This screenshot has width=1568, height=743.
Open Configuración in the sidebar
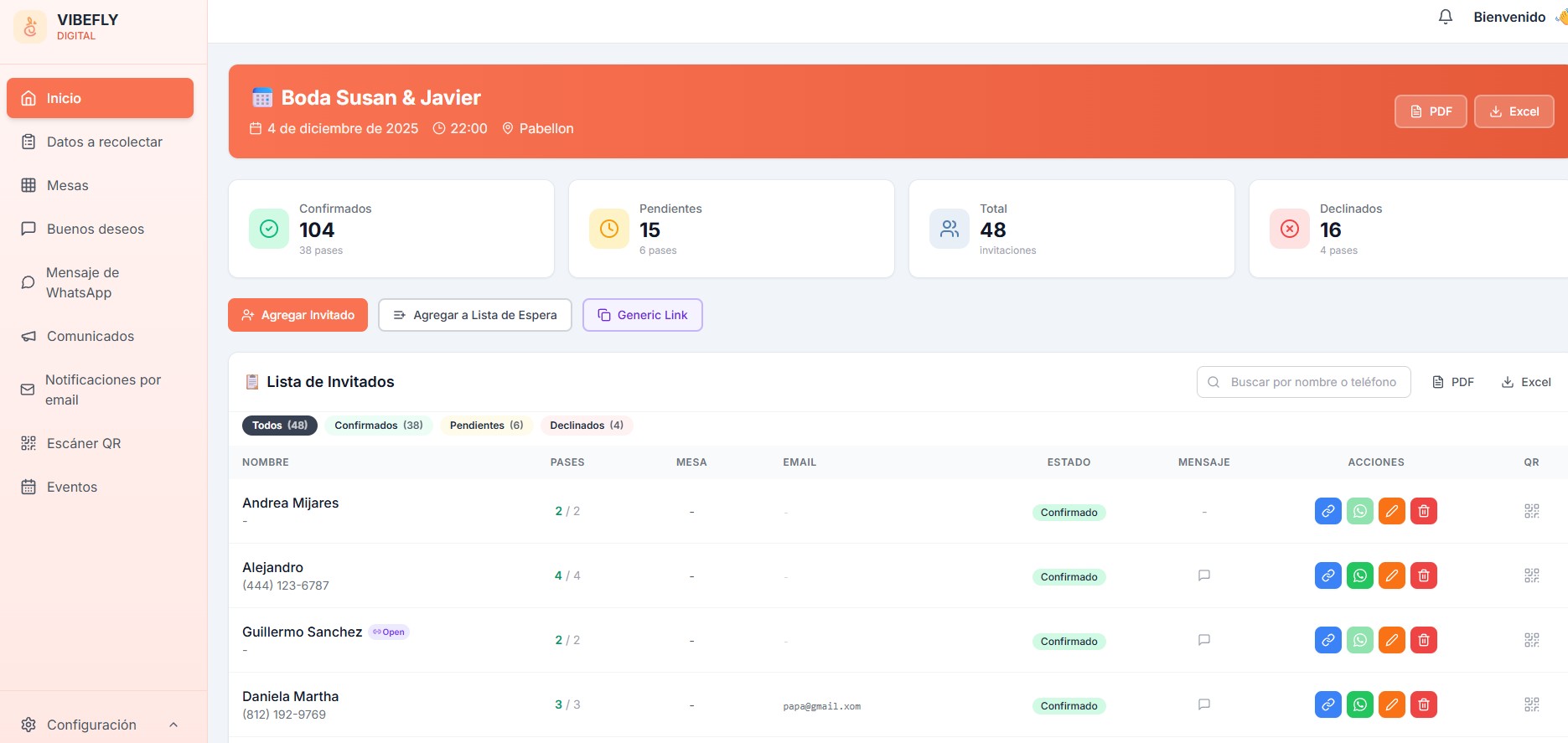tap(100, 725)
